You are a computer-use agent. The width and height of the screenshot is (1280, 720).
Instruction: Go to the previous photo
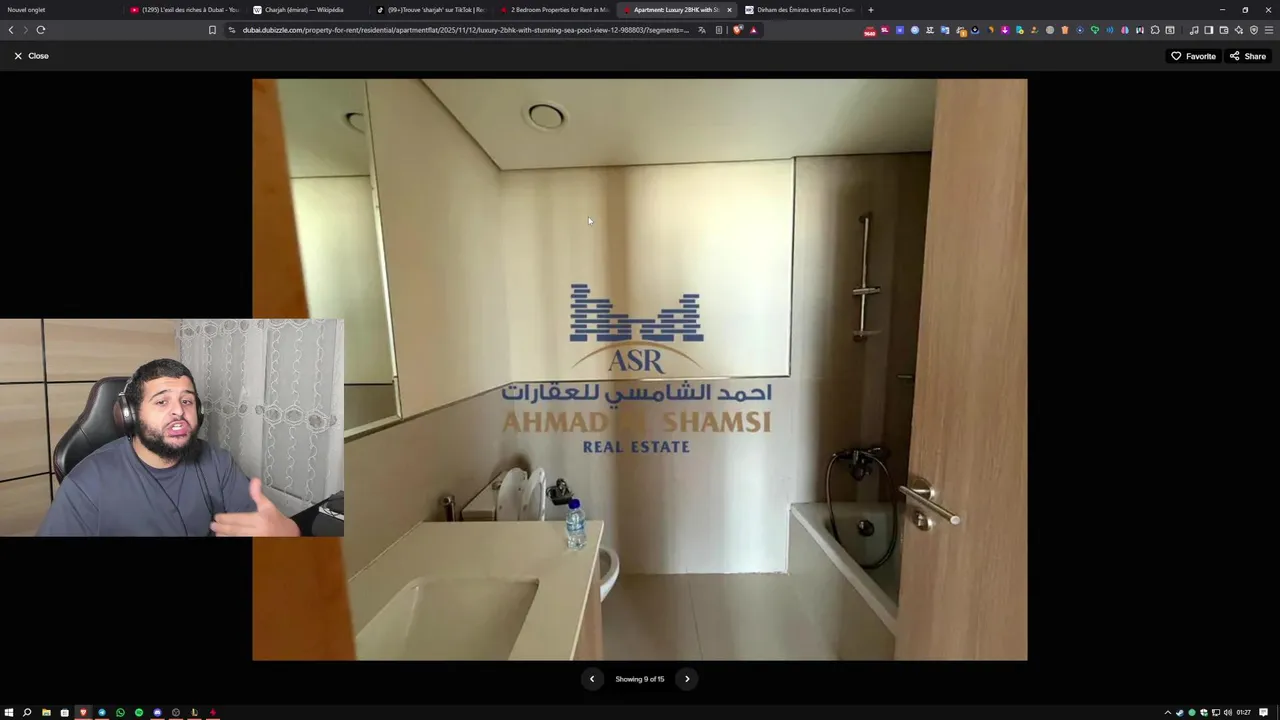(592, 679)
